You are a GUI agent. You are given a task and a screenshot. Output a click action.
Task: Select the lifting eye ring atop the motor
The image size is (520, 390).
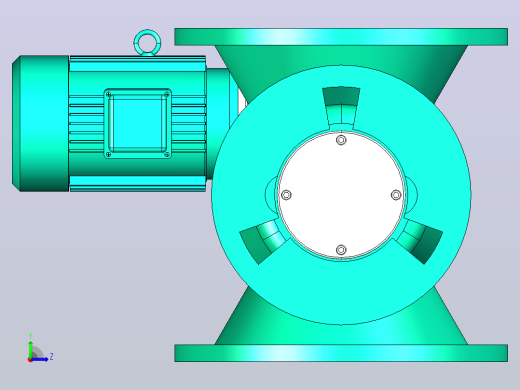pyautogui.click(x=147, y=43)
